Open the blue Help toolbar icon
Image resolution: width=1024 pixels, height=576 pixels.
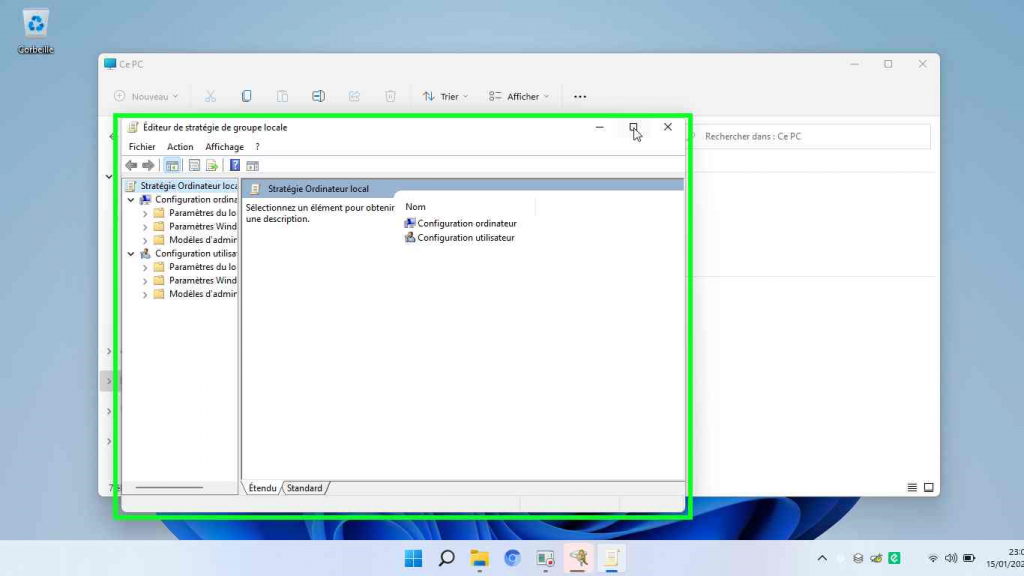[x=235, y=166]
